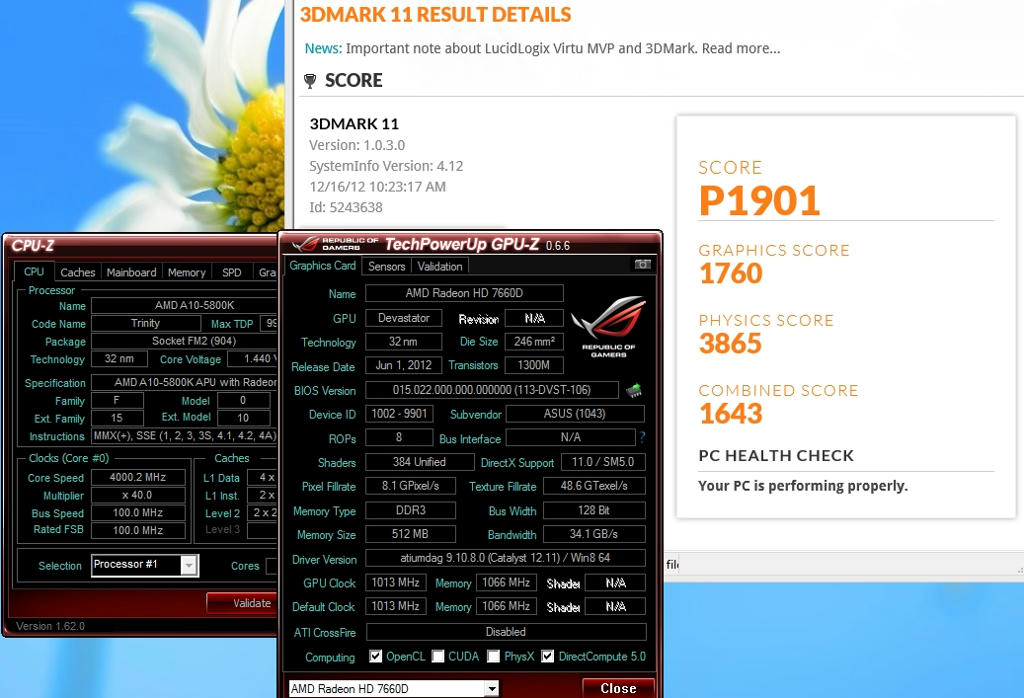The width and height of the screenshot is (1024, 698).
Task: Toggle the PhysX checkbox
Action: coord(494,656)
